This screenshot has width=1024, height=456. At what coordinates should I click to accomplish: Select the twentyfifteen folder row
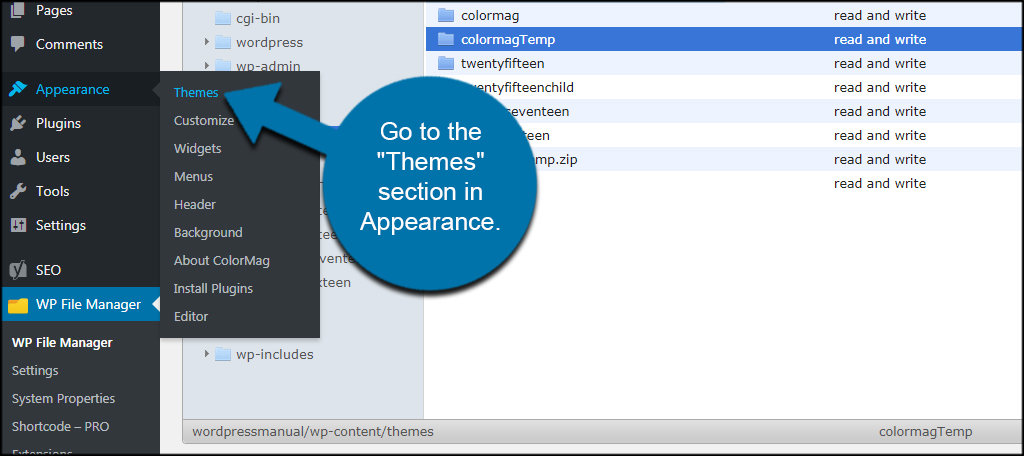[x=724, y=63]
